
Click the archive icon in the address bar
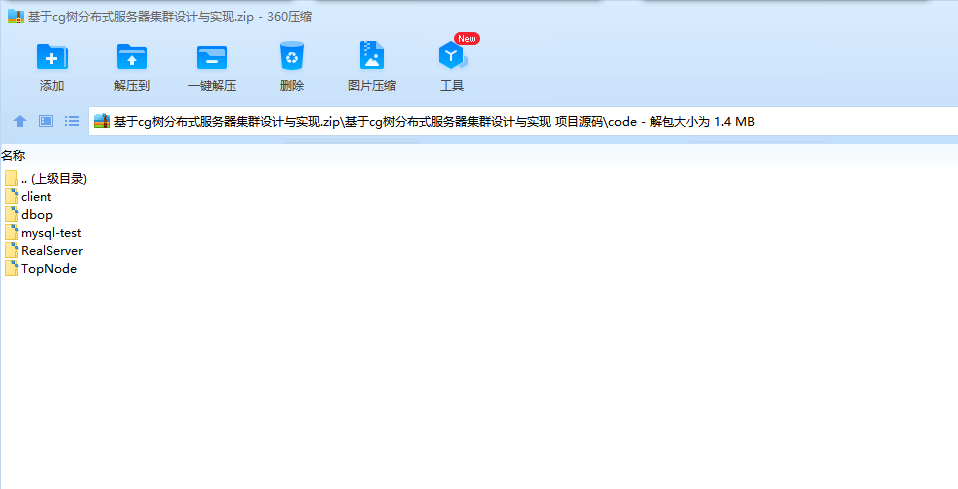[x=102, y=121]
